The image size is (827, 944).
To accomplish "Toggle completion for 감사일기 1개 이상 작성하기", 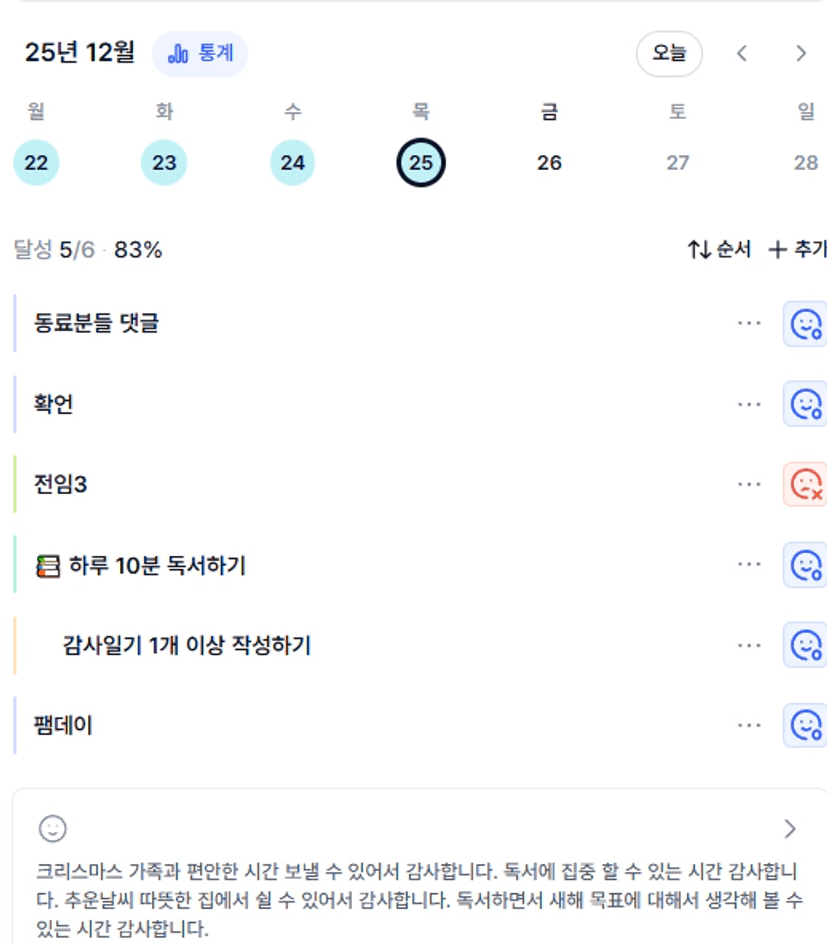I will [x=805, y=645].
